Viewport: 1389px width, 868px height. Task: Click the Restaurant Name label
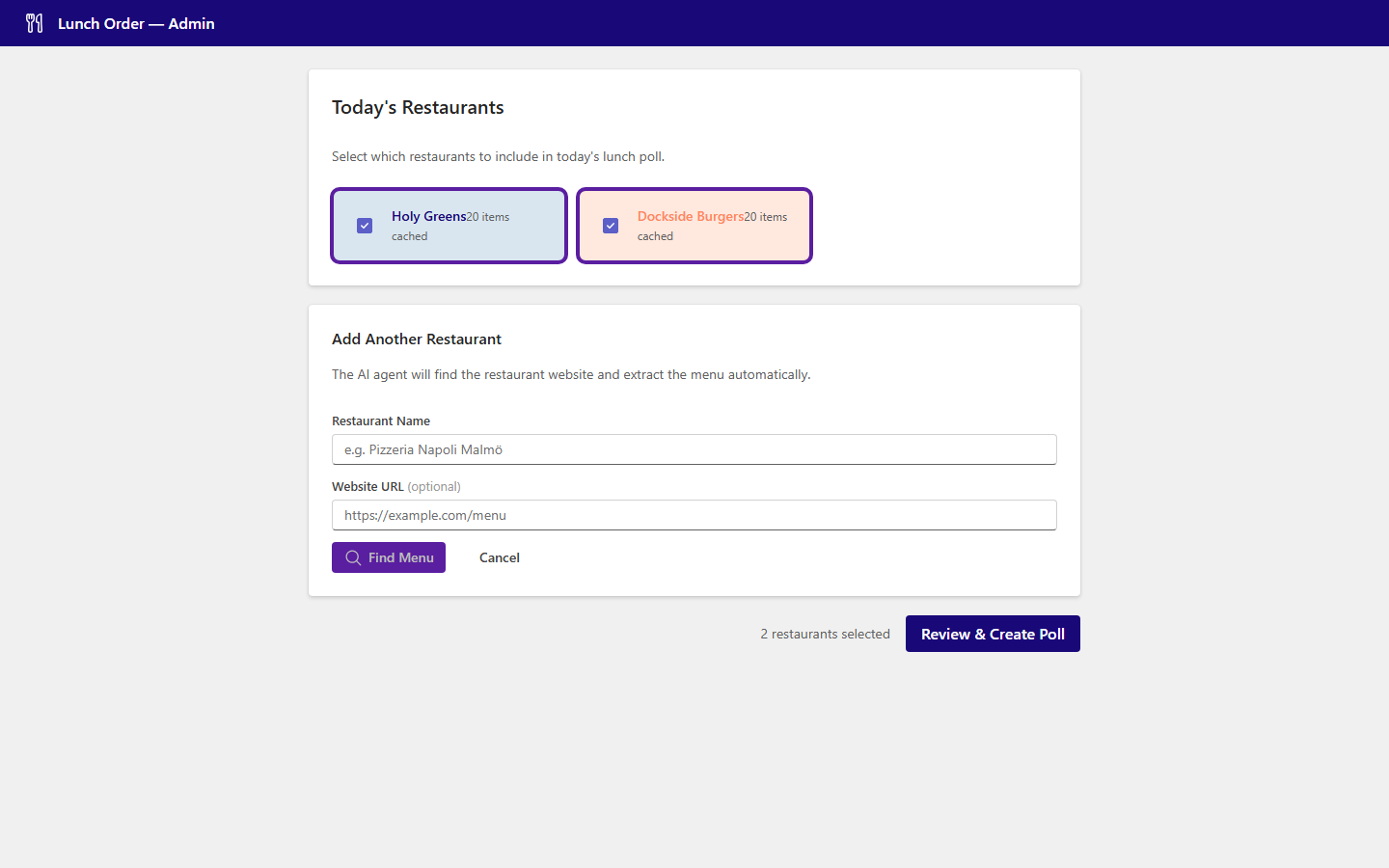click(x=381, y=420)
